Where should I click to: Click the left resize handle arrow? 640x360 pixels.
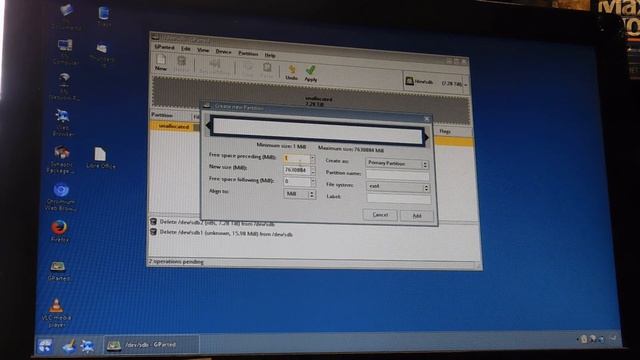(x=209, y=125)
